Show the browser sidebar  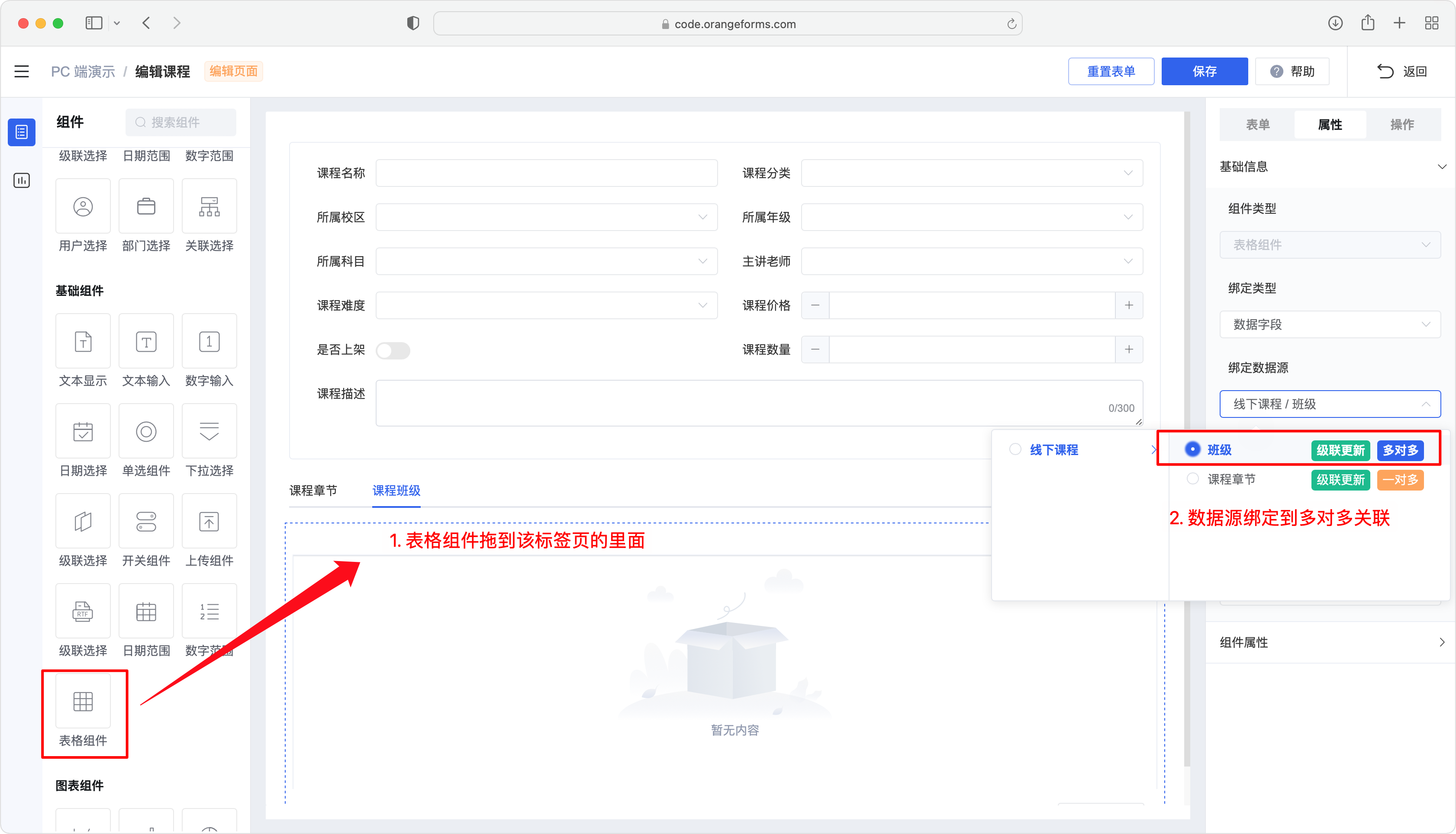[94, 23]
